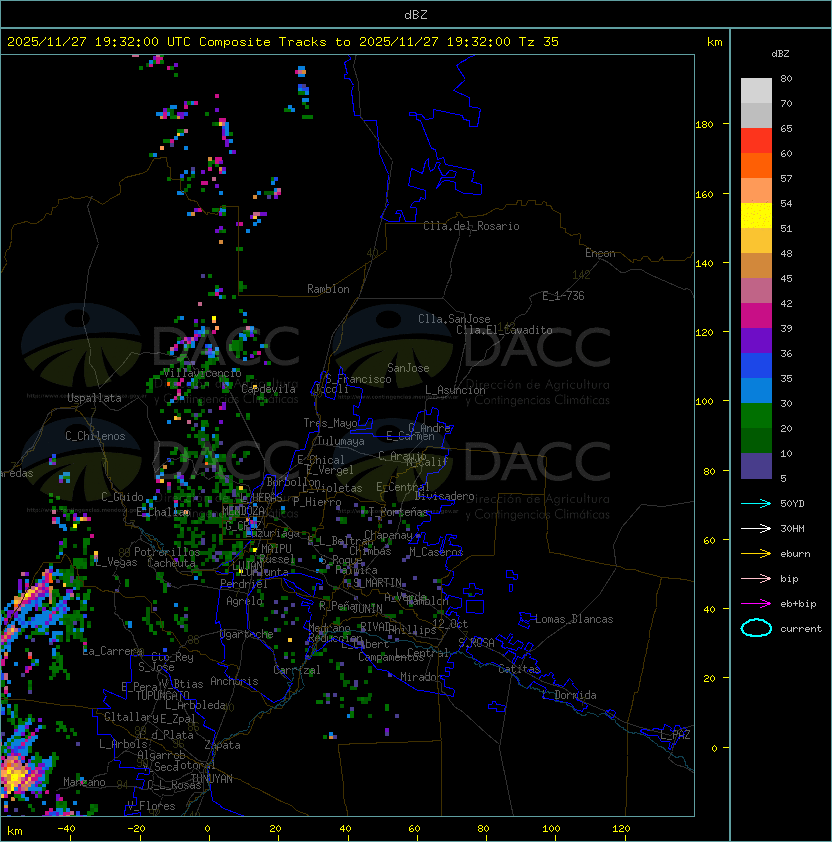Click the MAIPU city label

[276, 549]
